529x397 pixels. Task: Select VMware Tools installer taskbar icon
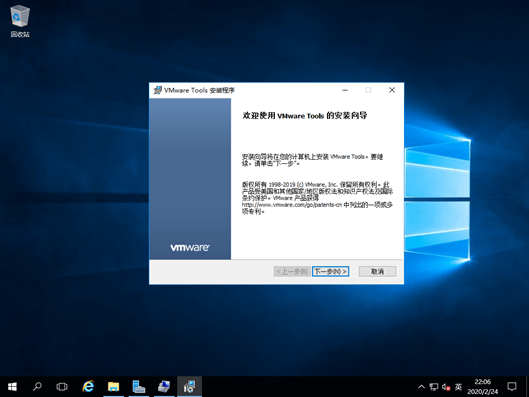pyautogui.click(x=189, y=387)
